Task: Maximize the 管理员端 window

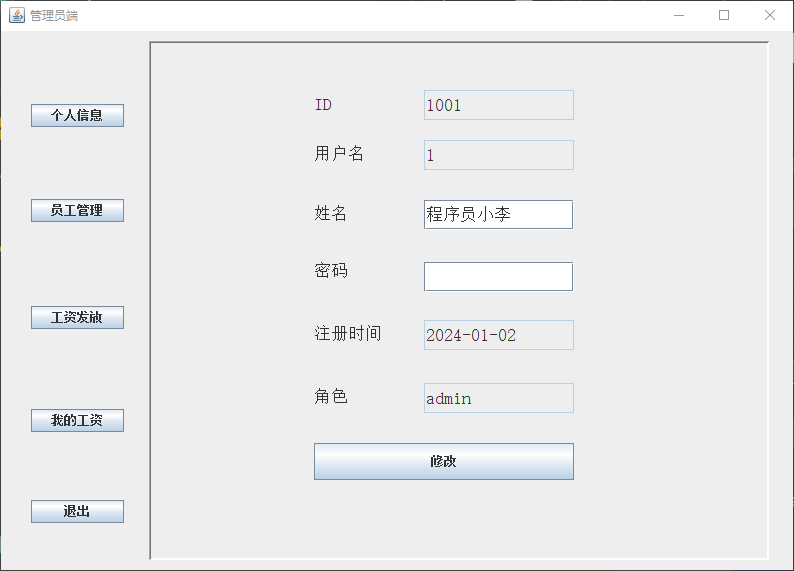Action: pyautogui.click(x=724, y=15)
